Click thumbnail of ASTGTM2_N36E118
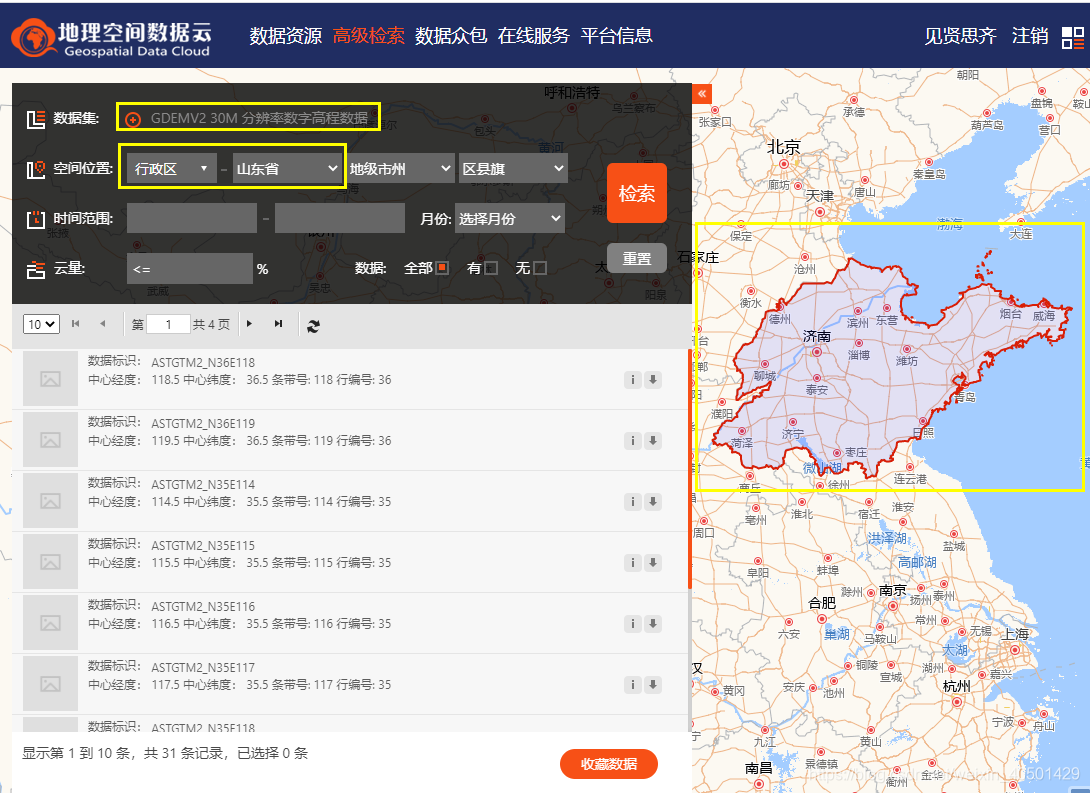 [x=50, y=379]
